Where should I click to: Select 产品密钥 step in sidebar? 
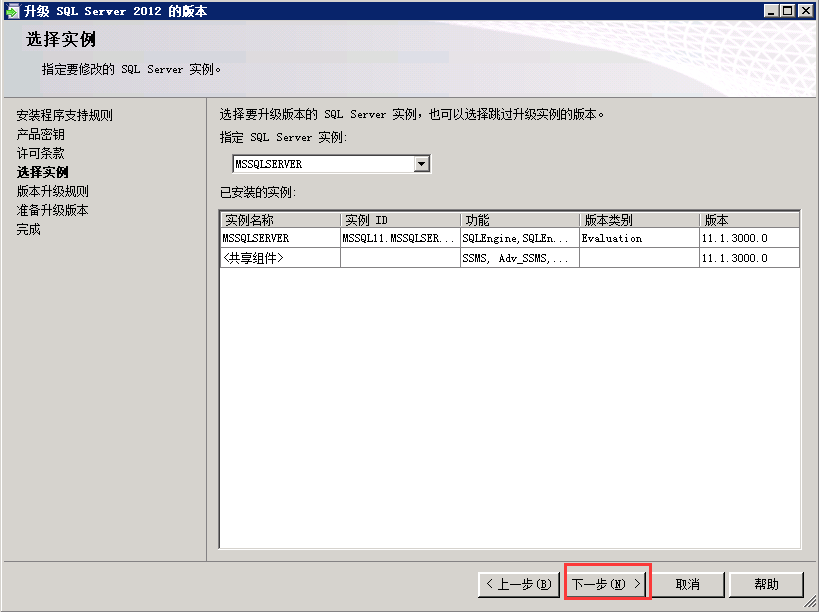(40, 134)
